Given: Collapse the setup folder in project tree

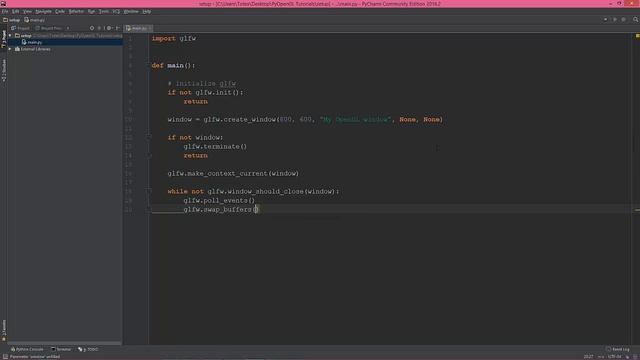Looking at the screenshot, I should [10, 36].
